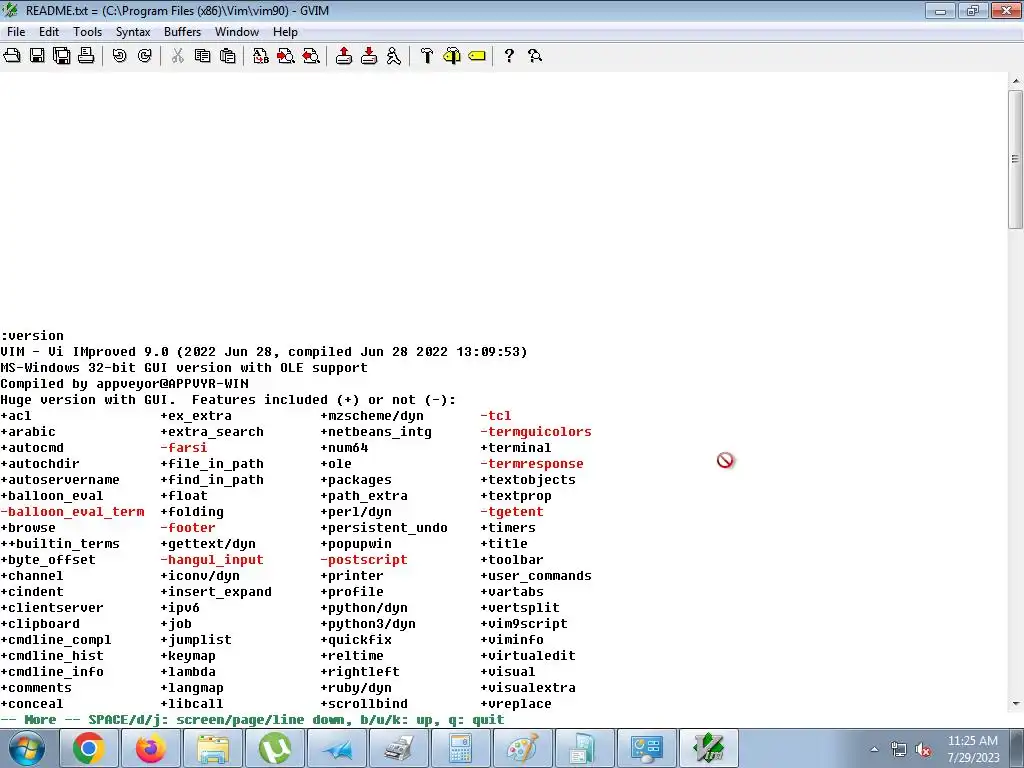Cut the selection with the scissors icon
The image size is (1024, 768).
pos(178,56)
